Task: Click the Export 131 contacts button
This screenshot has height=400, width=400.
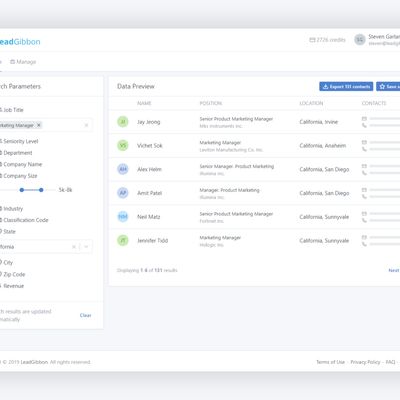Action: coord(346,86)
